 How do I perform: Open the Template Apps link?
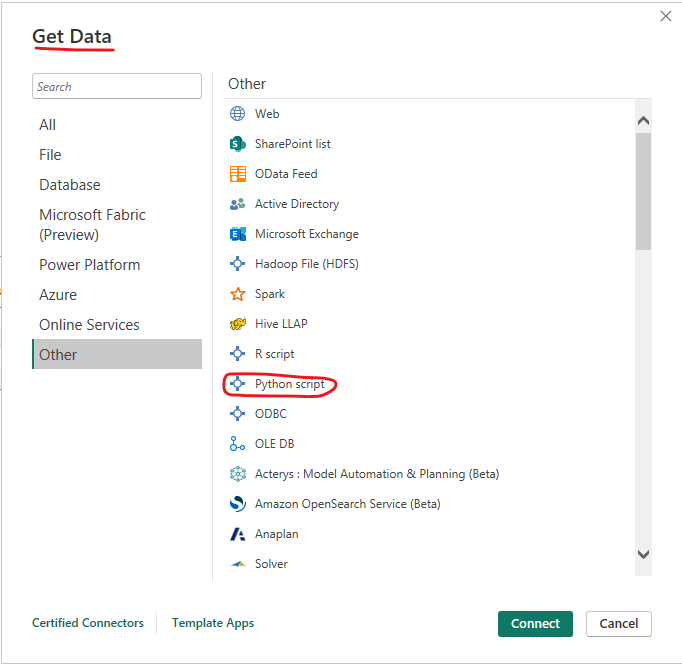[x=213, y=623]
